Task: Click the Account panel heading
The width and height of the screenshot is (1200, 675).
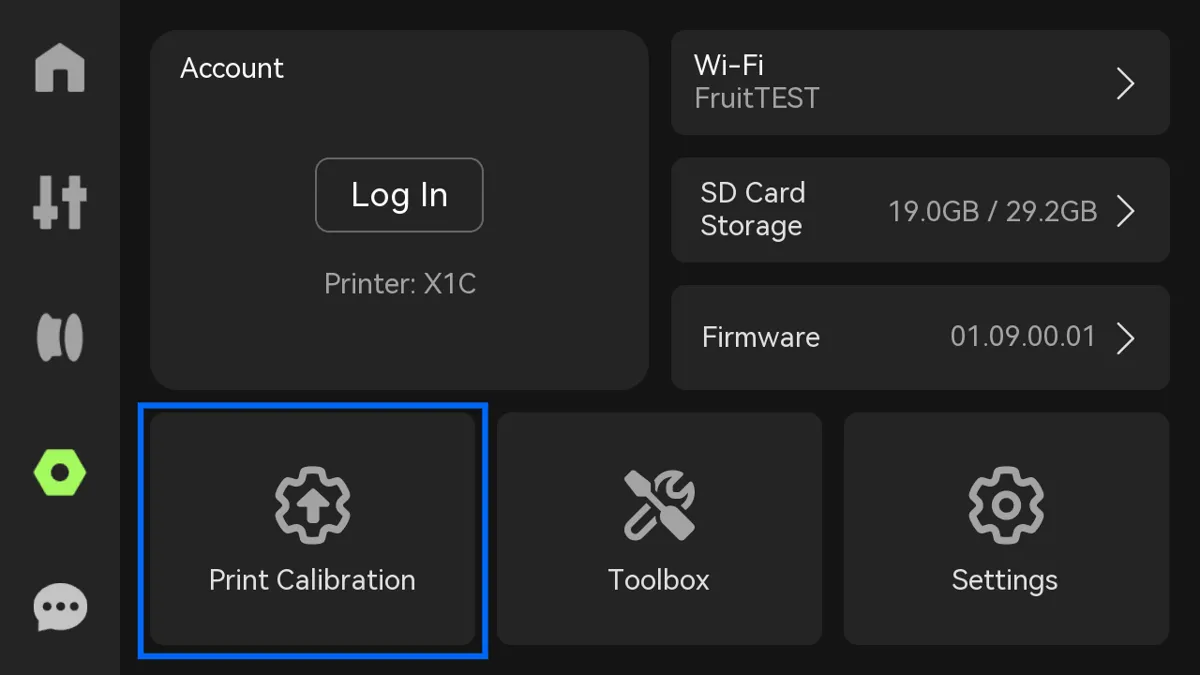Action: point(232,68)
